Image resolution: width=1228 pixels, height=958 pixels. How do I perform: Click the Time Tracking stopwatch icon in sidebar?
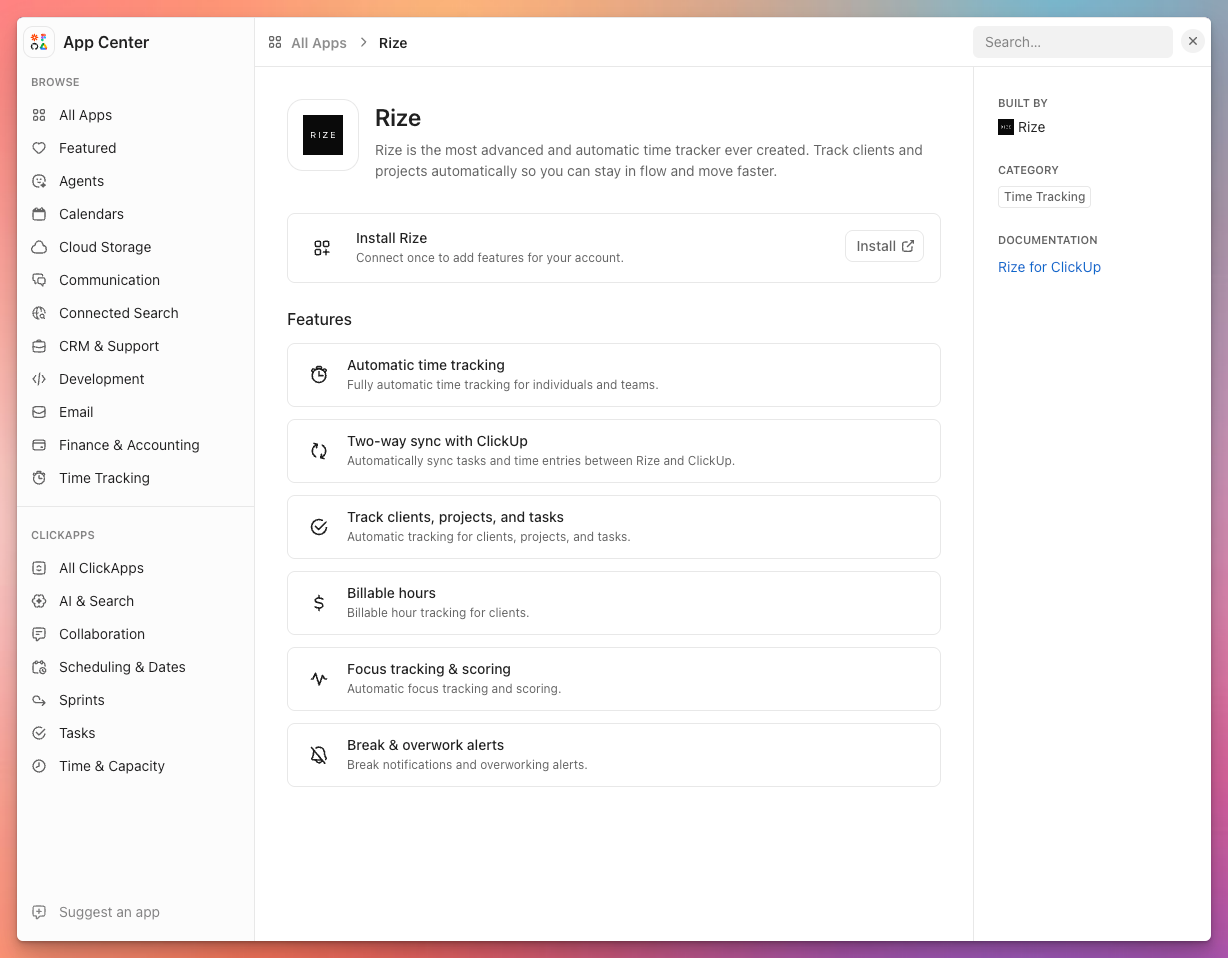point(39,478)
